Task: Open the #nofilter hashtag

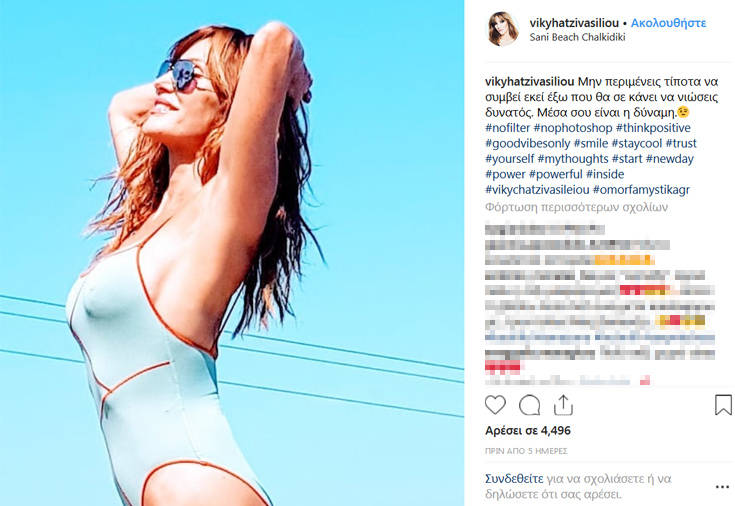Action: pos(507,128)
